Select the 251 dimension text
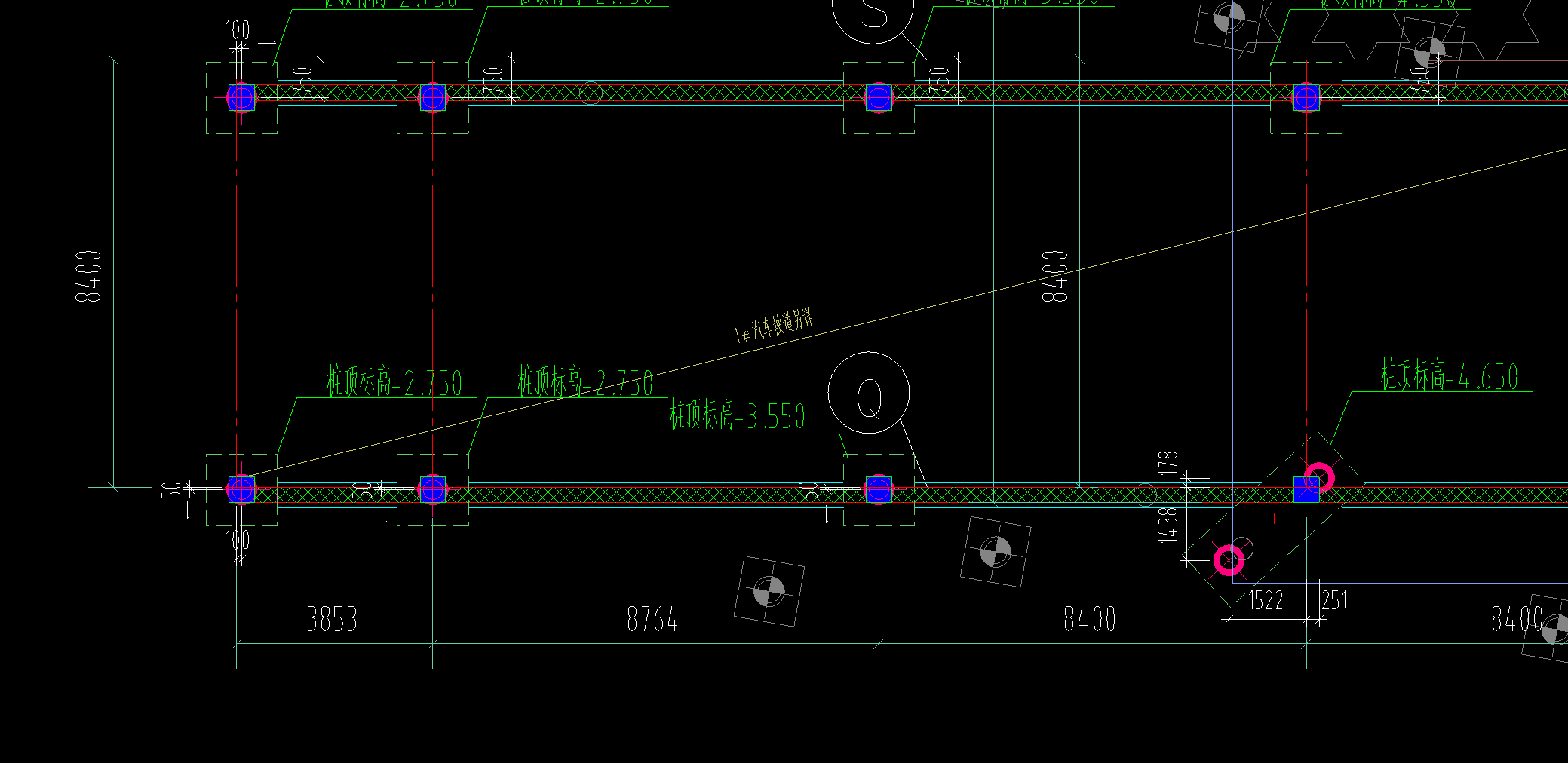1568x763 pixels. [x=1334, y=600]
